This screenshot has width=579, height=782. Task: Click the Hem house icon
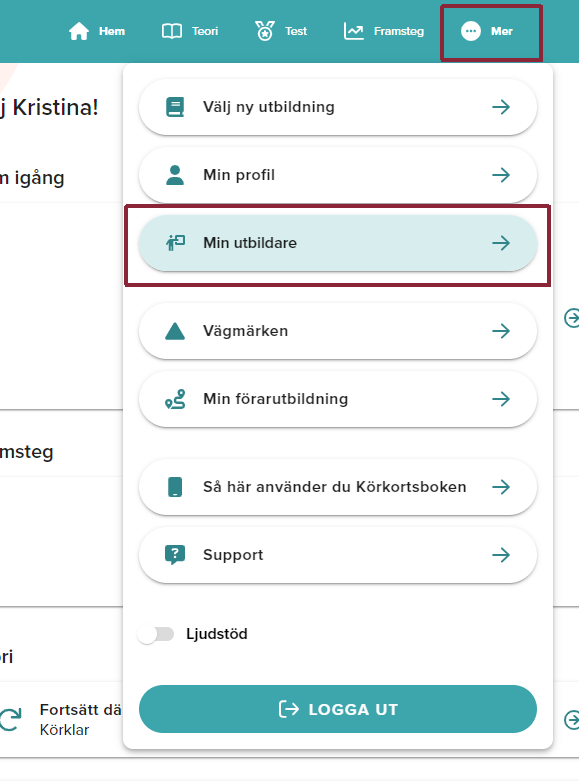coord(79,31)
